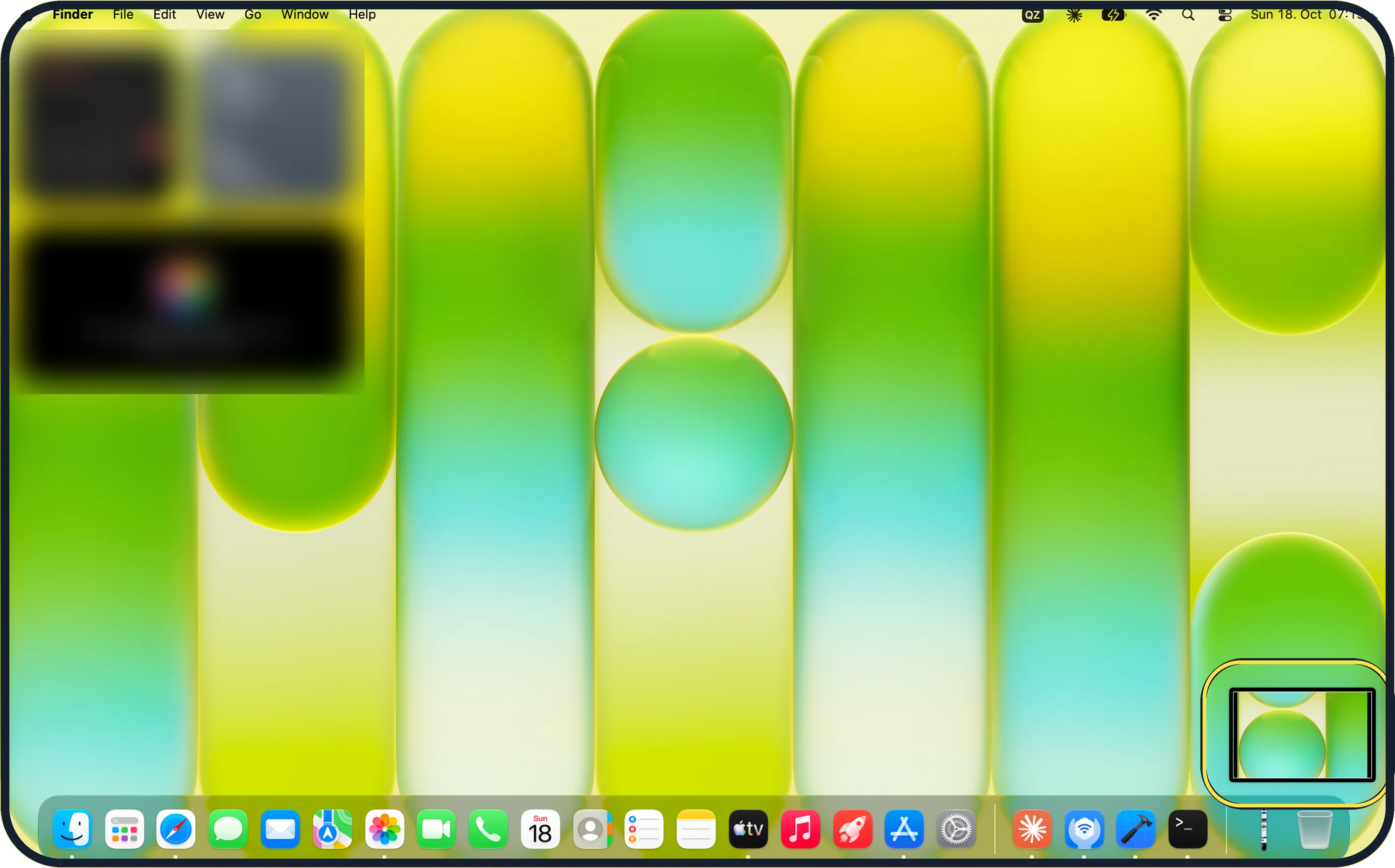Open the App Store from Dock
Viewport: 1395px width, 868px height.
pos(904,829)
